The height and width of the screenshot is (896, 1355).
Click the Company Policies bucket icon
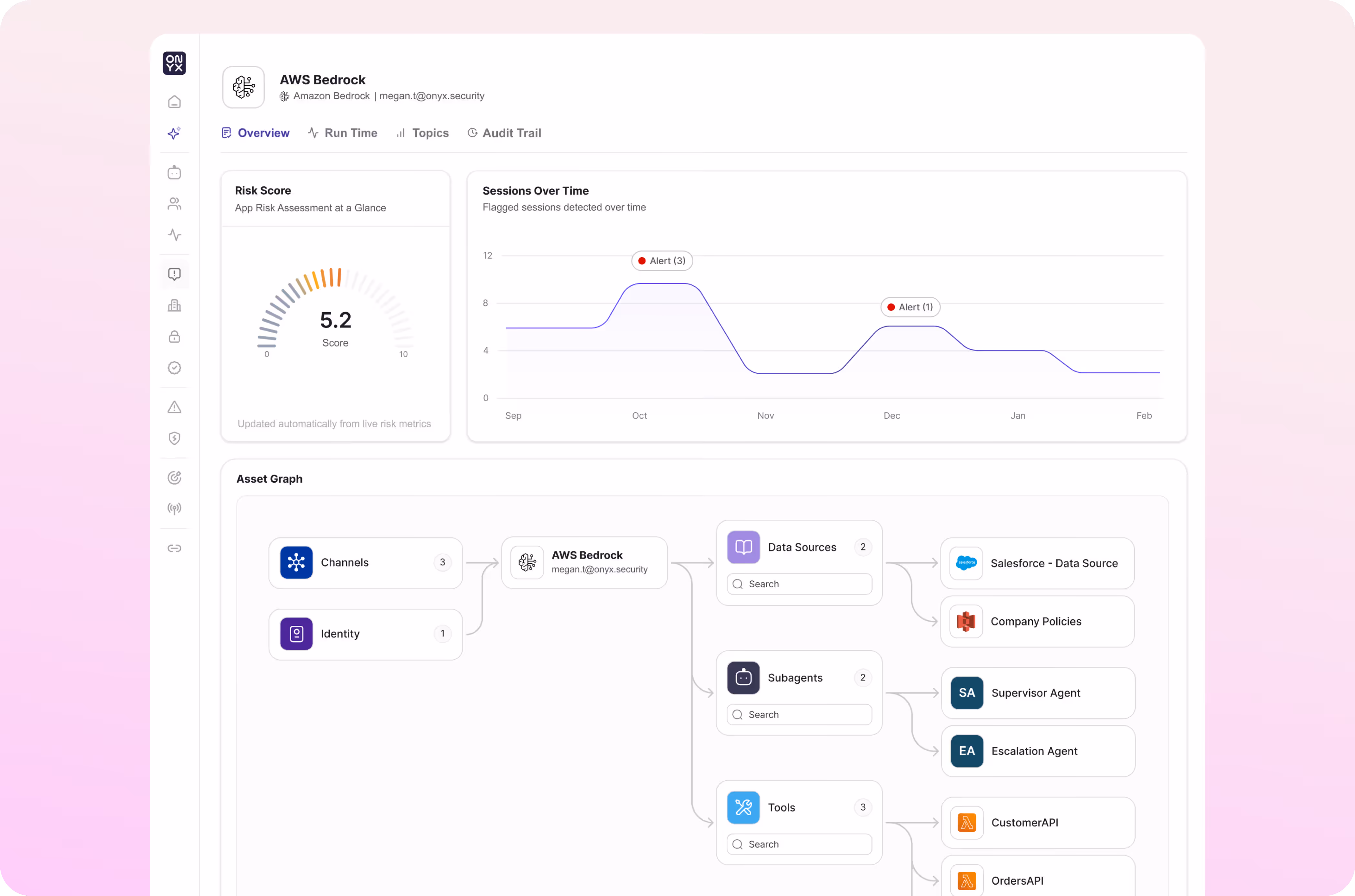tap(966, 621)
